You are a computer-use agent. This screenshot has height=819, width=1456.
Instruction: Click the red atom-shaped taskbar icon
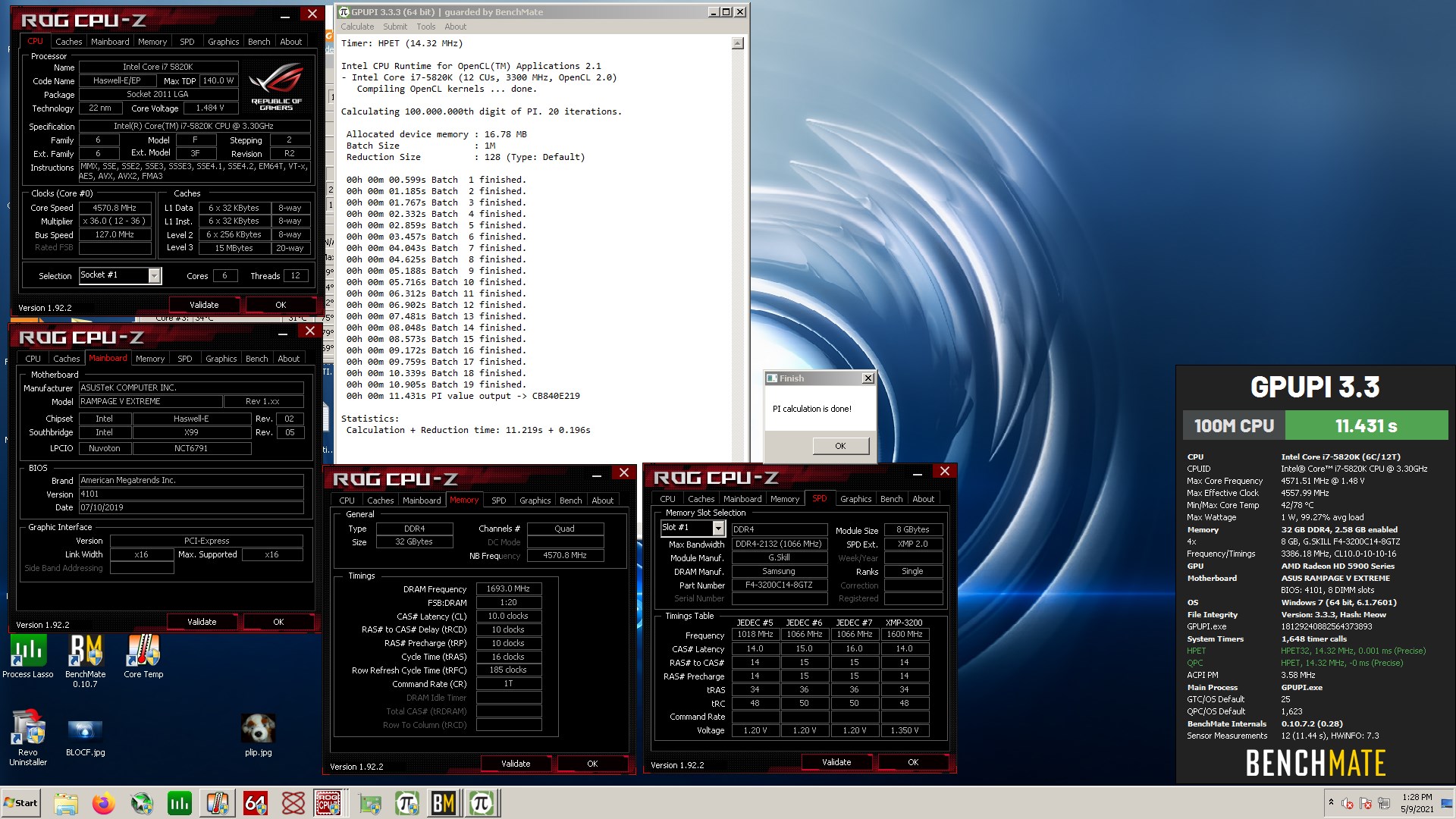click(x=293, y=803)
